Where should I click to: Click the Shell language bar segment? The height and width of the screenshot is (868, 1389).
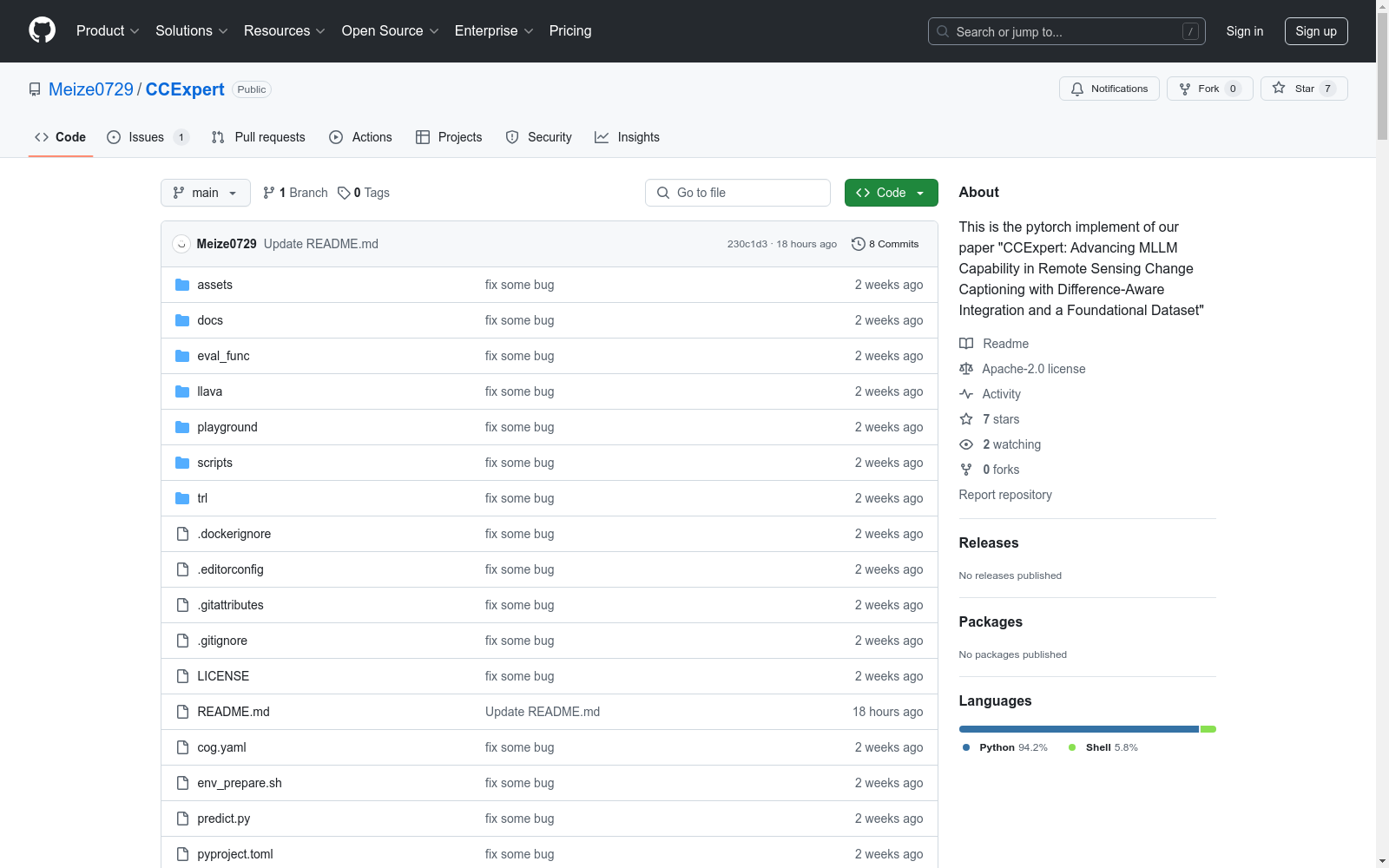point(1208,729)
